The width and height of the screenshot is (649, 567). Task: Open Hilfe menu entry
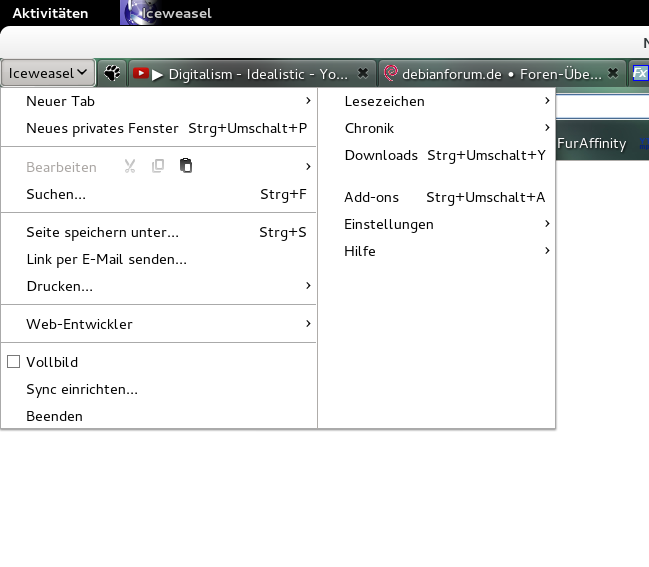click(x=437, y=251)
